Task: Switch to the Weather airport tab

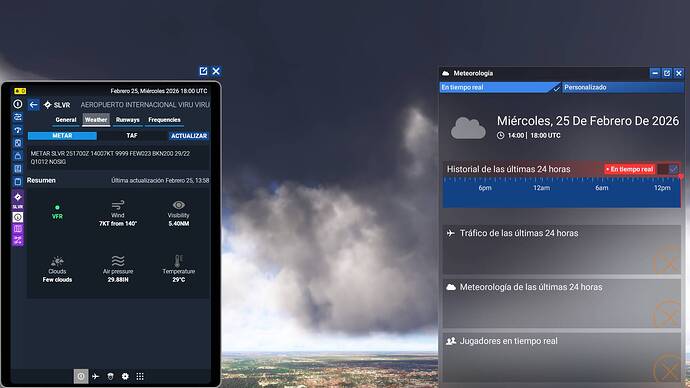Action: point(96,120)
